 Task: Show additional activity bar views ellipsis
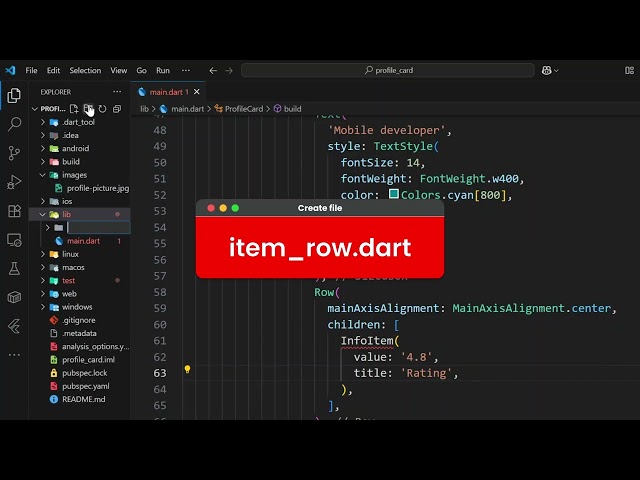tap(14, 355)
